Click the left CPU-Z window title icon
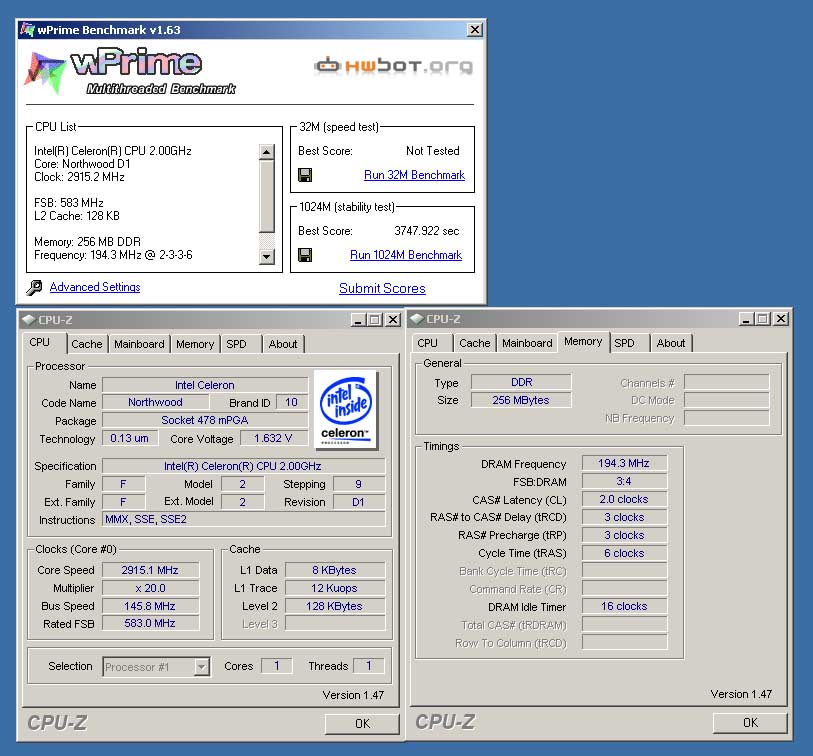The image size is (813, 756). click(29, 320)
